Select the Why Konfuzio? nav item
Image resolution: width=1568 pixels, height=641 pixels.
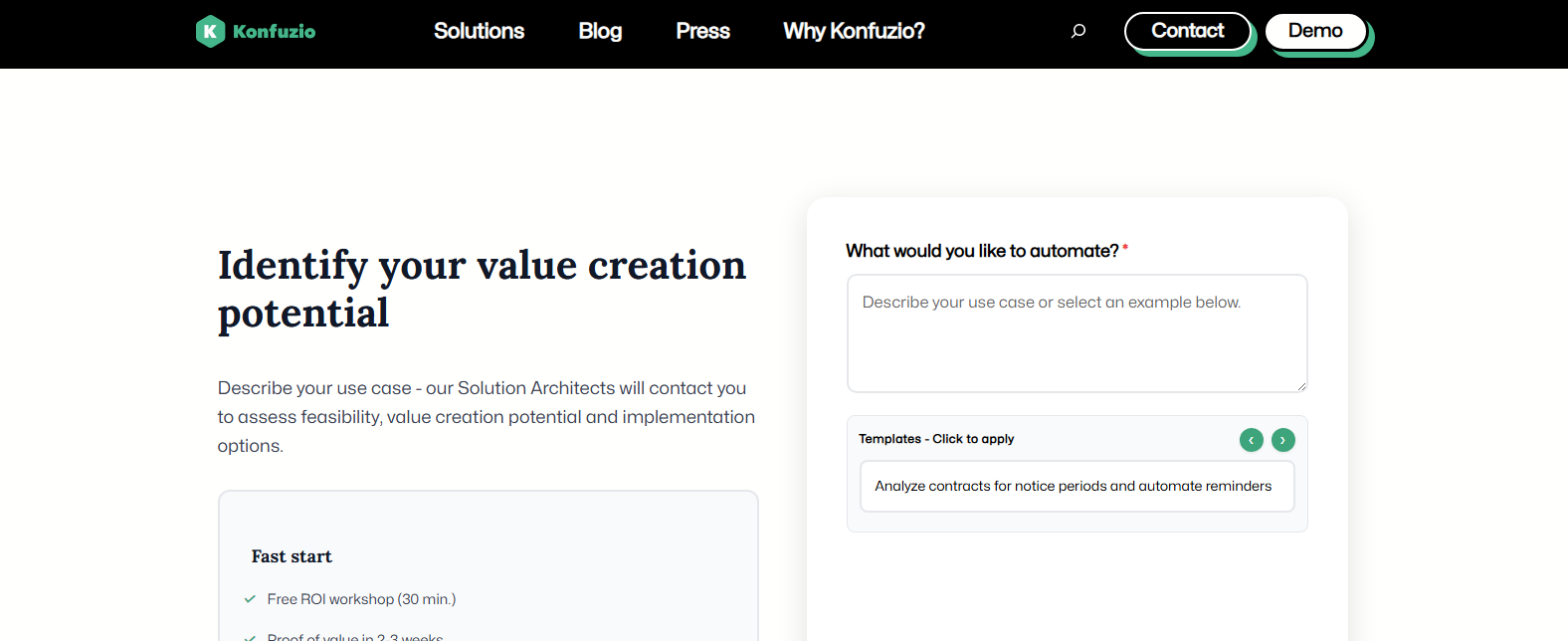pos(854,31)
